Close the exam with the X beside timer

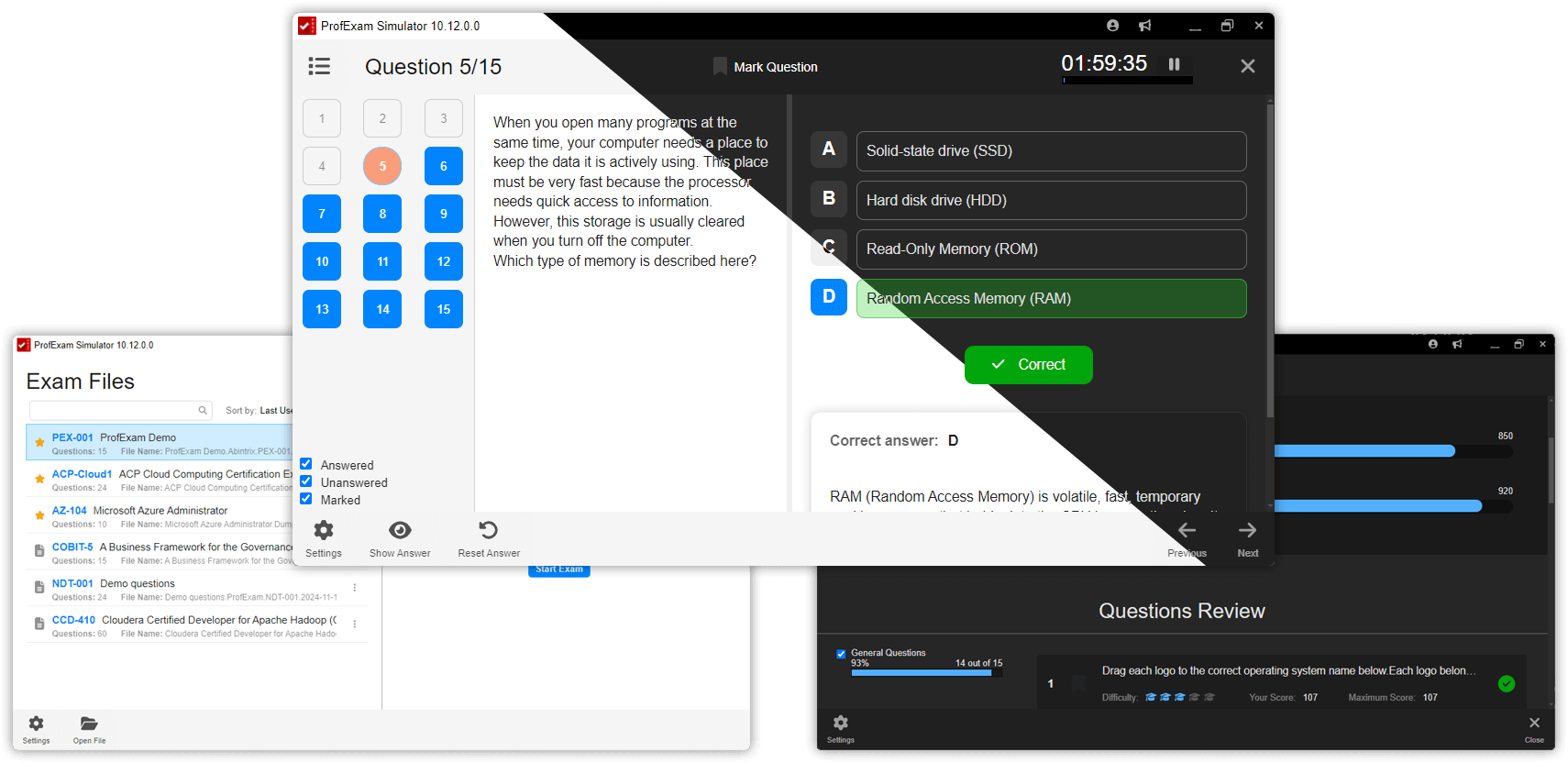[1247, 66]
